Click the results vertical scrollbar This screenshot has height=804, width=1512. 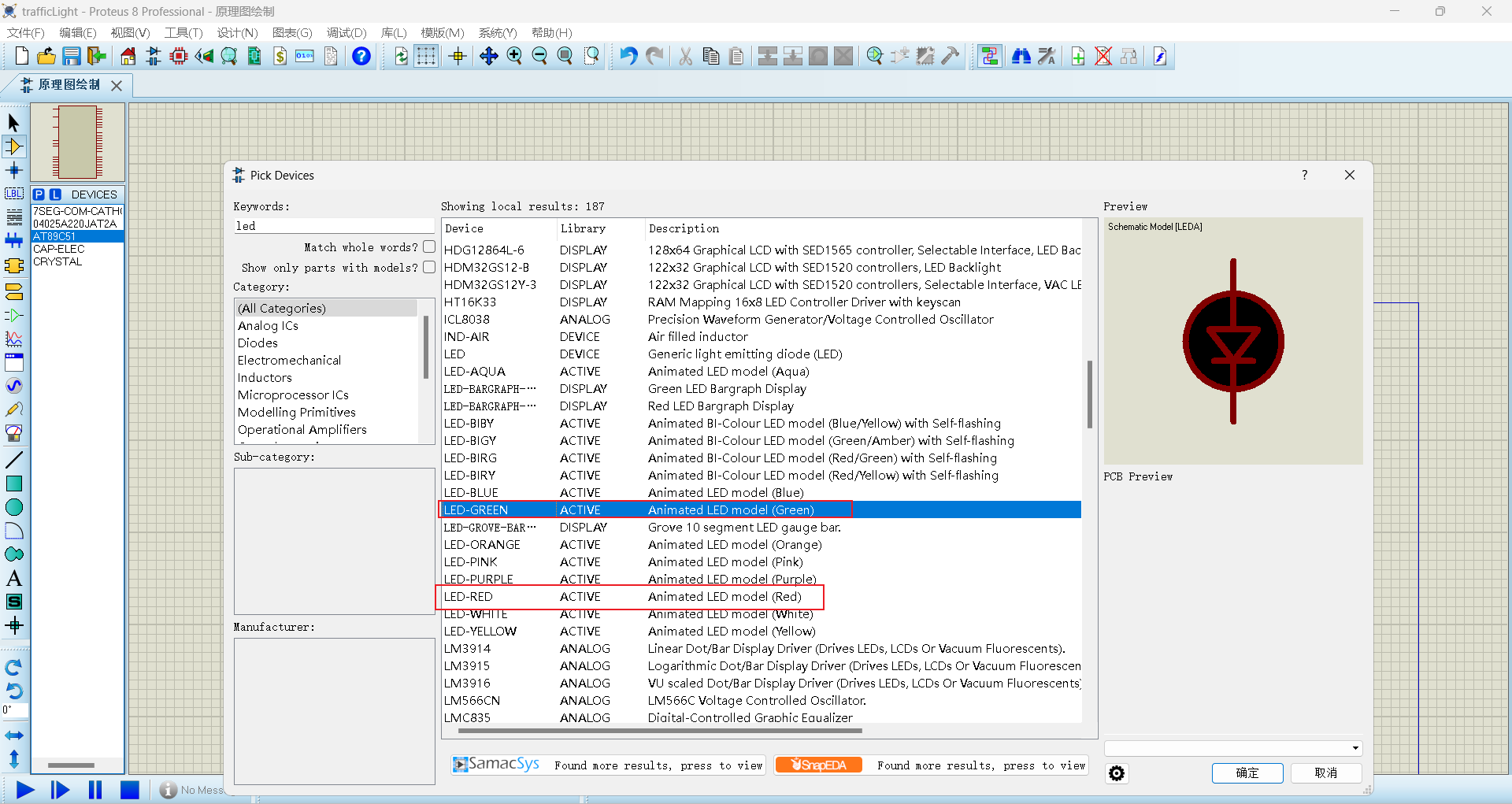[x=1090, y=394]
